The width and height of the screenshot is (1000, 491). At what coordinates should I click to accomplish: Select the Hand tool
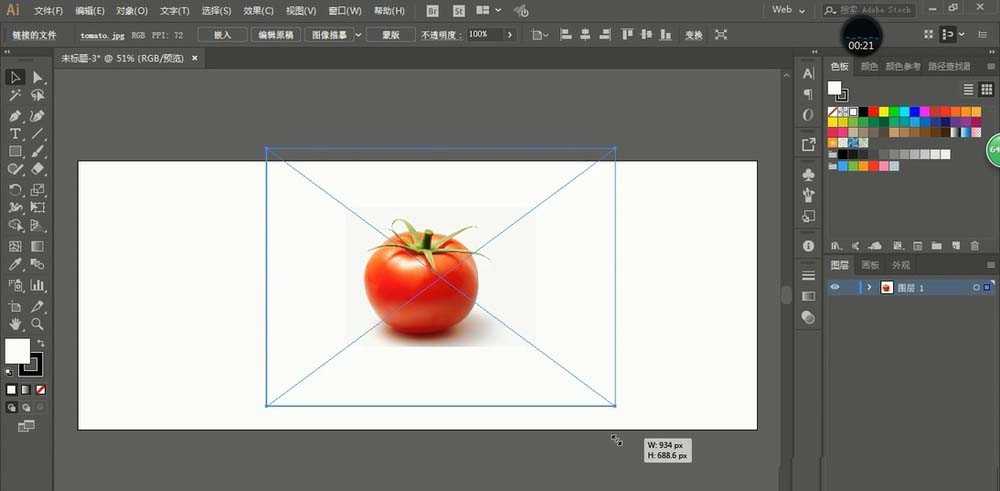(15, 324)
